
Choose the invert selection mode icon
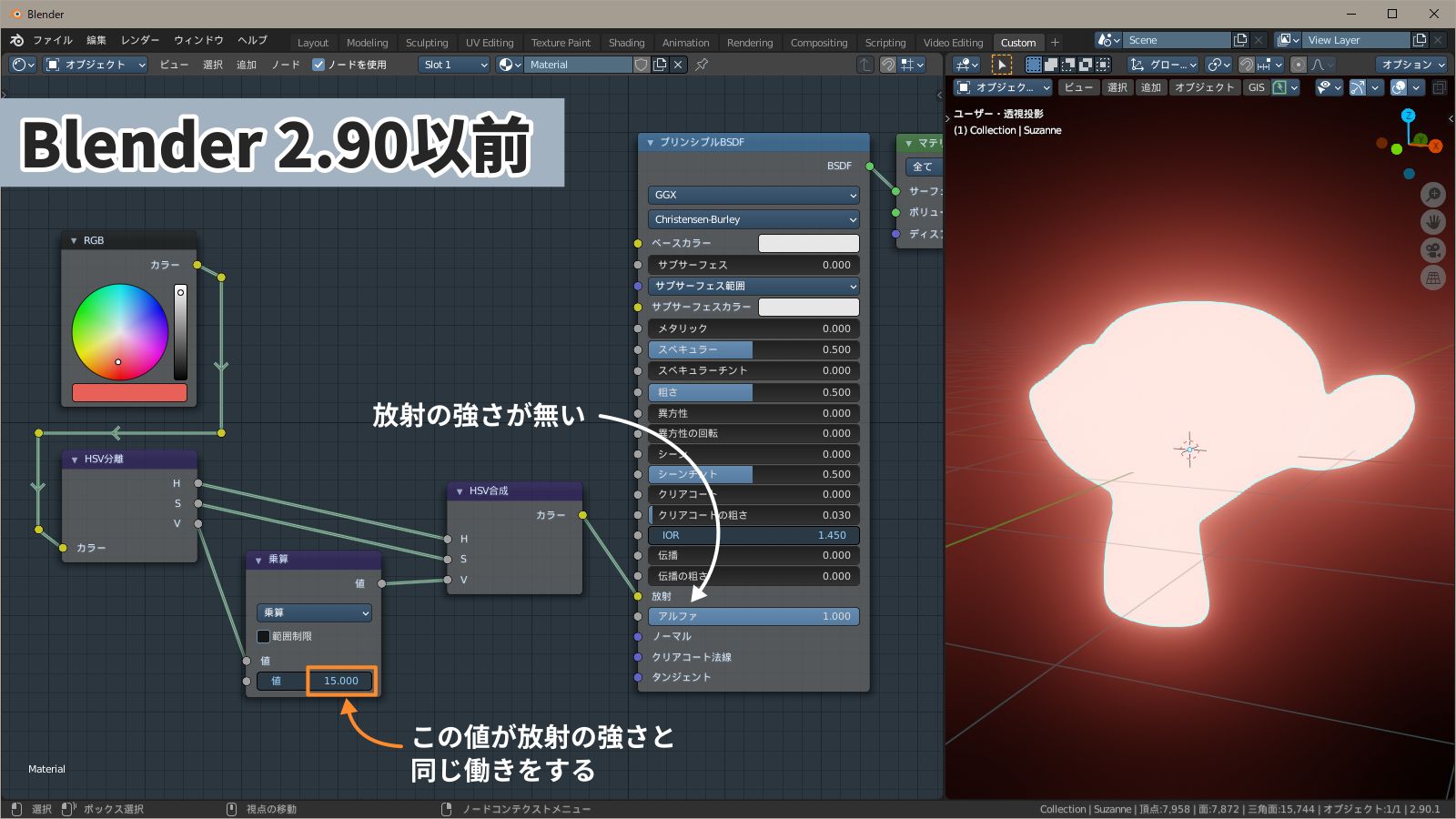(x=1086, y=65)
